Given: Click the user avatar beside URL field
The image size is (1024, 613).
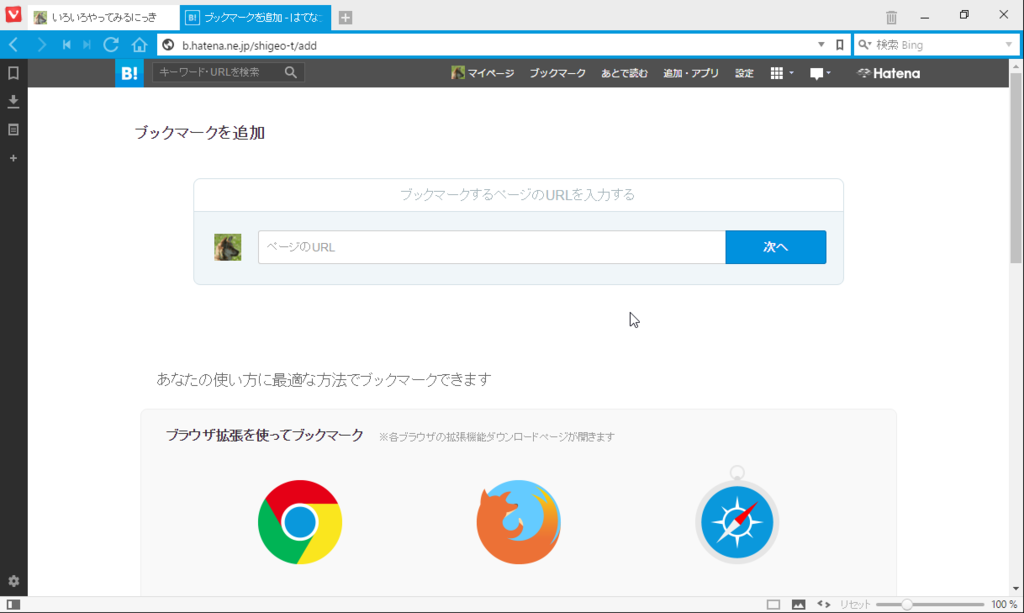Looking at the screenshot, I should 227,247.
